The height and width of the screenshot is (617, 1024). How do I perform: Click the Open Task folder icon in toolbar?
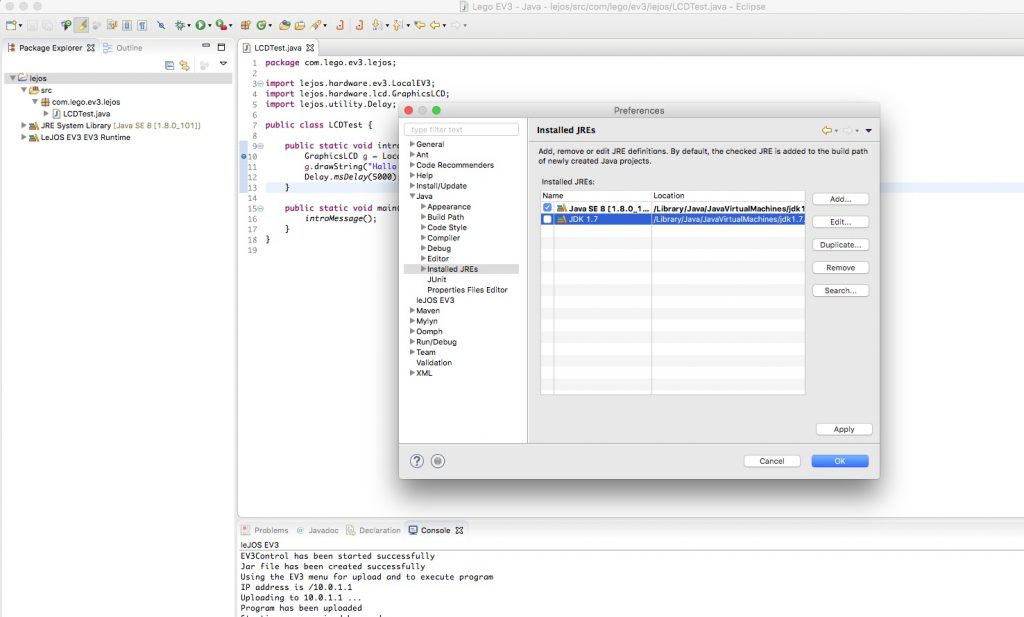[x=300, y=25]
